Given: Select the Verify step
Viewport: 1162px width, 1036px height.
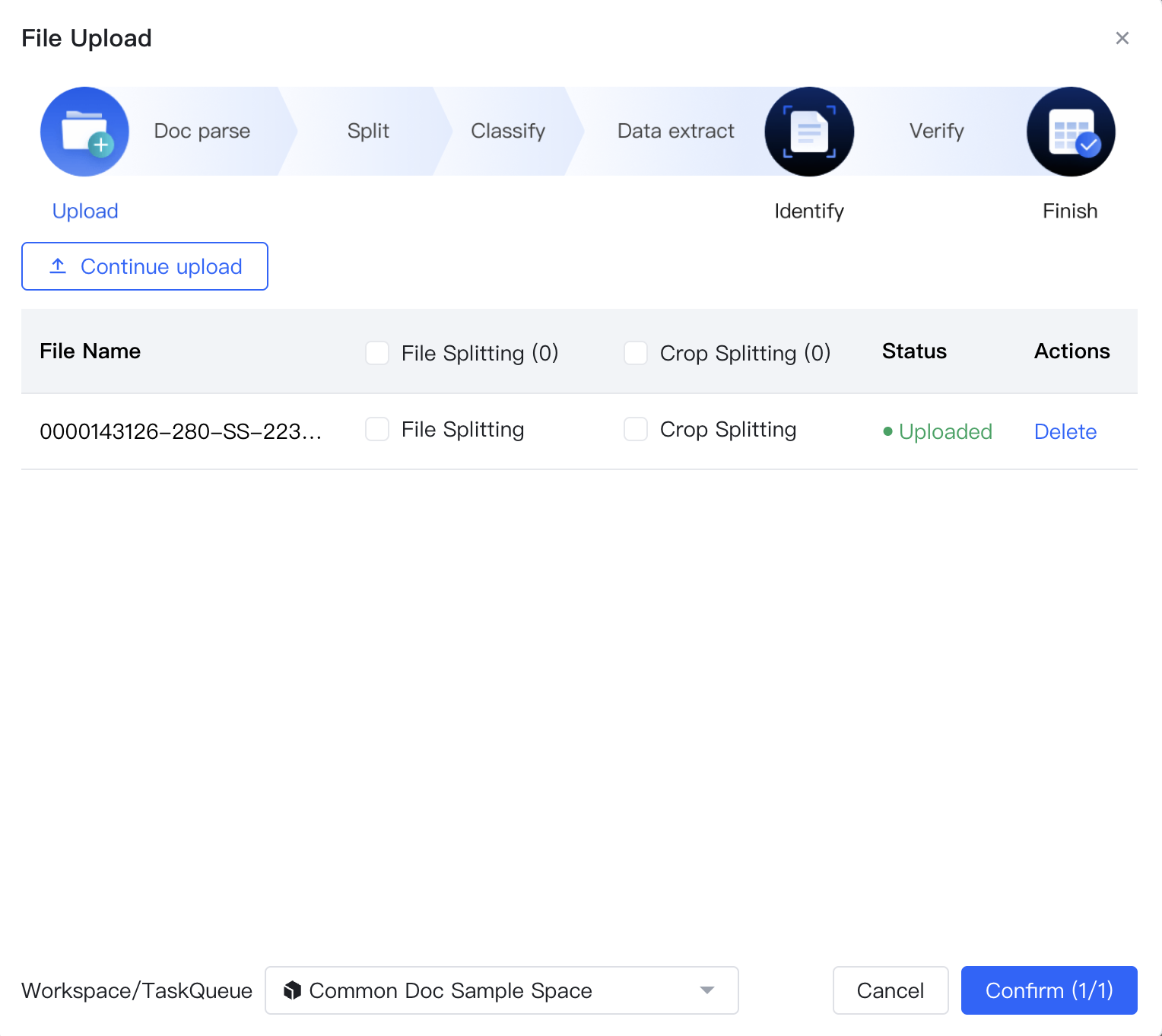Looking at the screenshot, I should click(x=937, y=131).
